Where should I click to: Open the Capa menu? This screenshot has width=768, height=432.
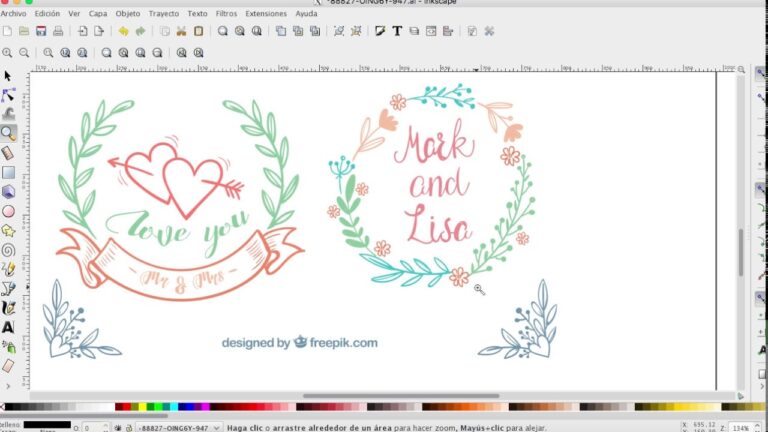point(98,14)
